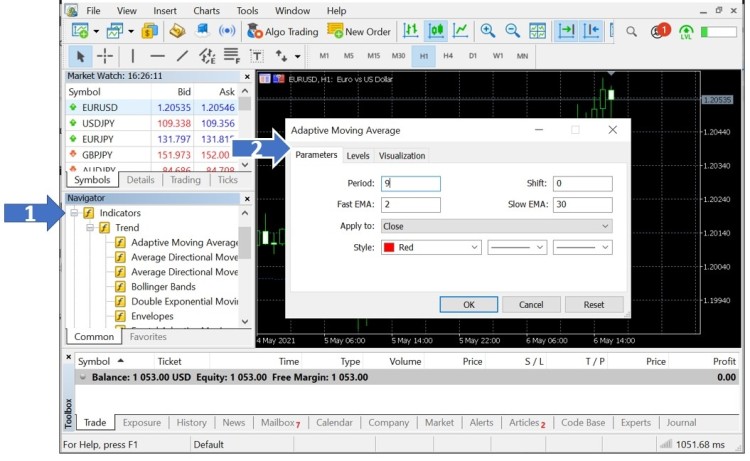
Task: Open the Apply to dropdown
Action: tap(495, 226)
